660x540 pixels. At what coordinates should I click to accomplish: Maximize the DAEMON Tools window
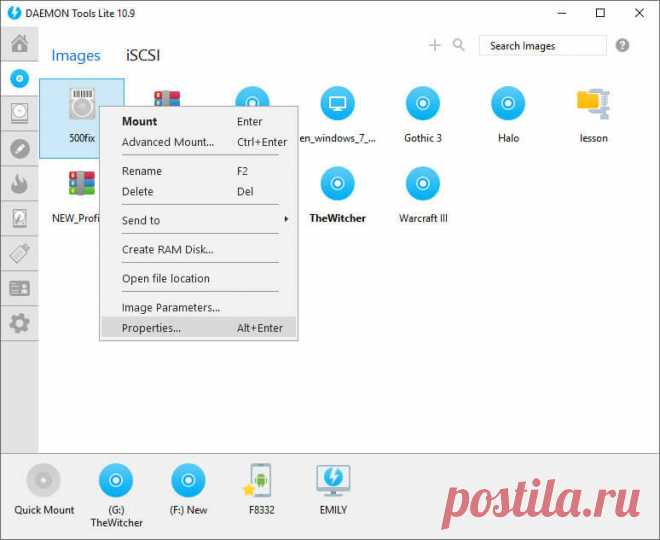point(600,13)
